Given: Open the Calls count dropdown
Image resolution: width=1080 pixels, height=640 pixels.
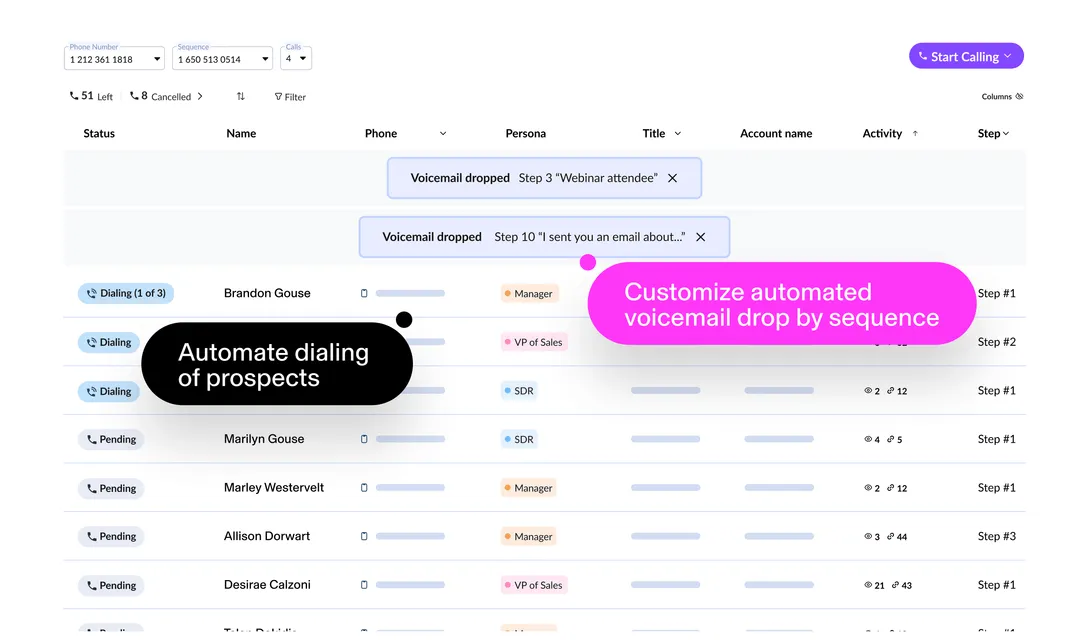Looking at the screenshot, I should [305, 58].
